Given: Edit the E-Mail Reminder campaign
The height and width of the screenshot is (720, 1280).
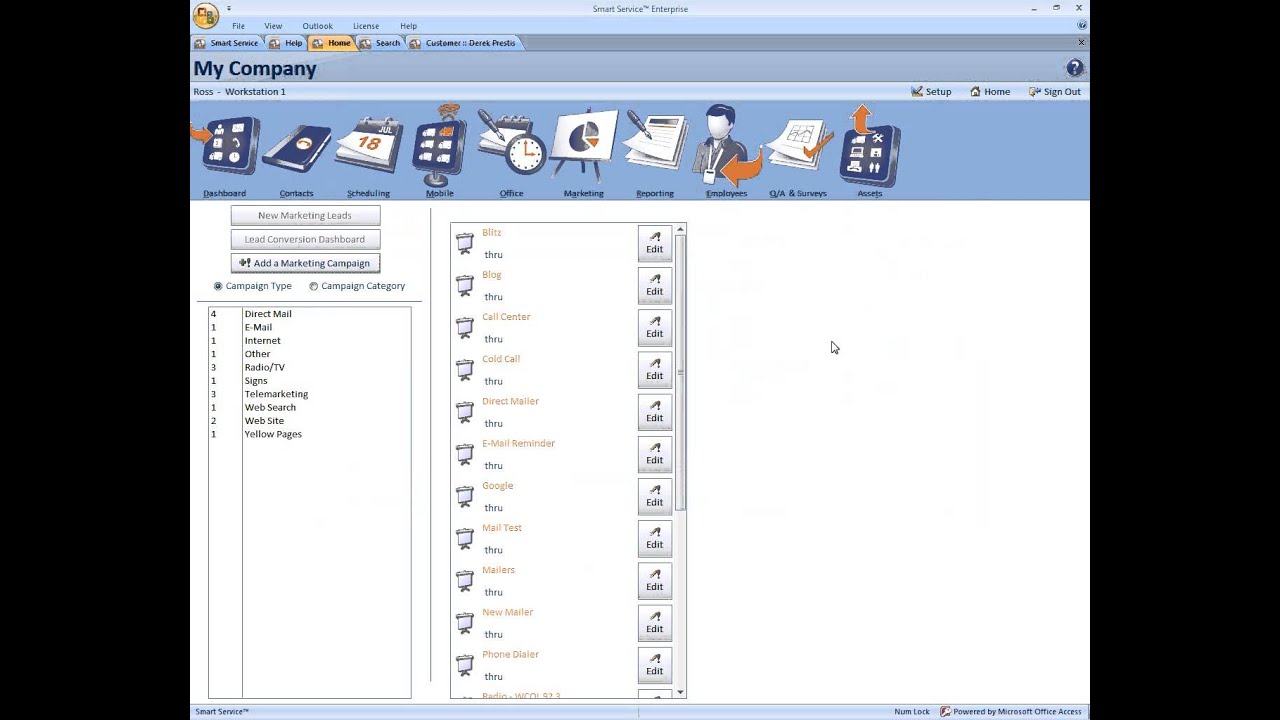Looking at the screenshot, I should (x=654, y=453).
